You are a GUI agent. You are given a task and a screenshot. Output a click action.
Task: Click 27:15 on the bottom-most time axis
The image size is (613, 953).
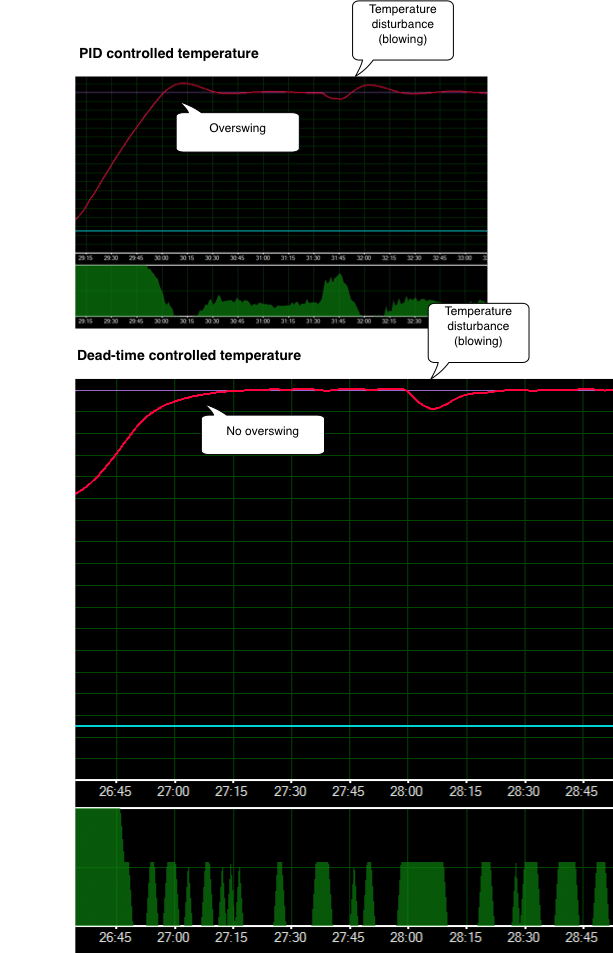[x=232, y=938]
